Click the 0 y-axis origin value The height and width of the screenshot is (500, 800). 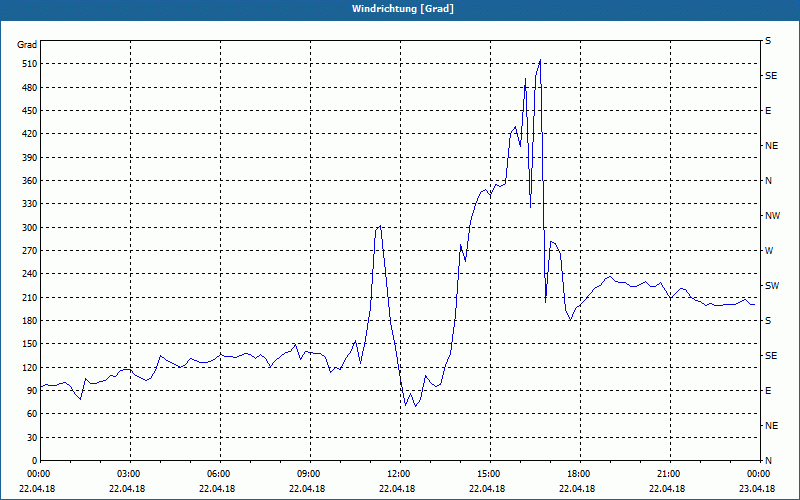35,461
